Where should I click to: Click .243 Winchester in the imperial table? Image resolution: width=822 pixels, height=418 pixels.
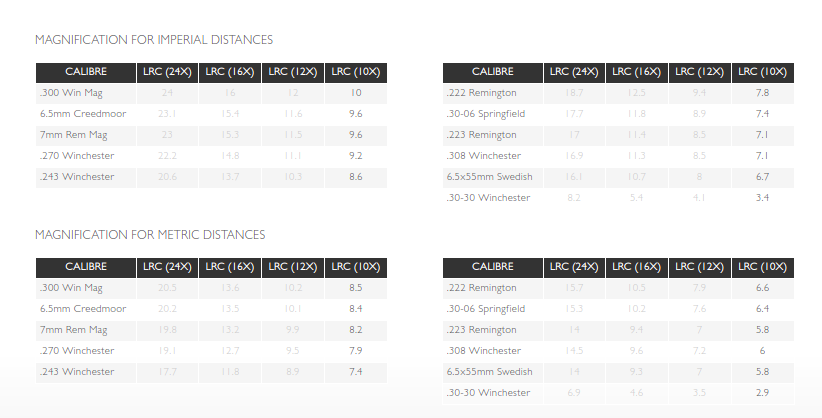point(77,177)
